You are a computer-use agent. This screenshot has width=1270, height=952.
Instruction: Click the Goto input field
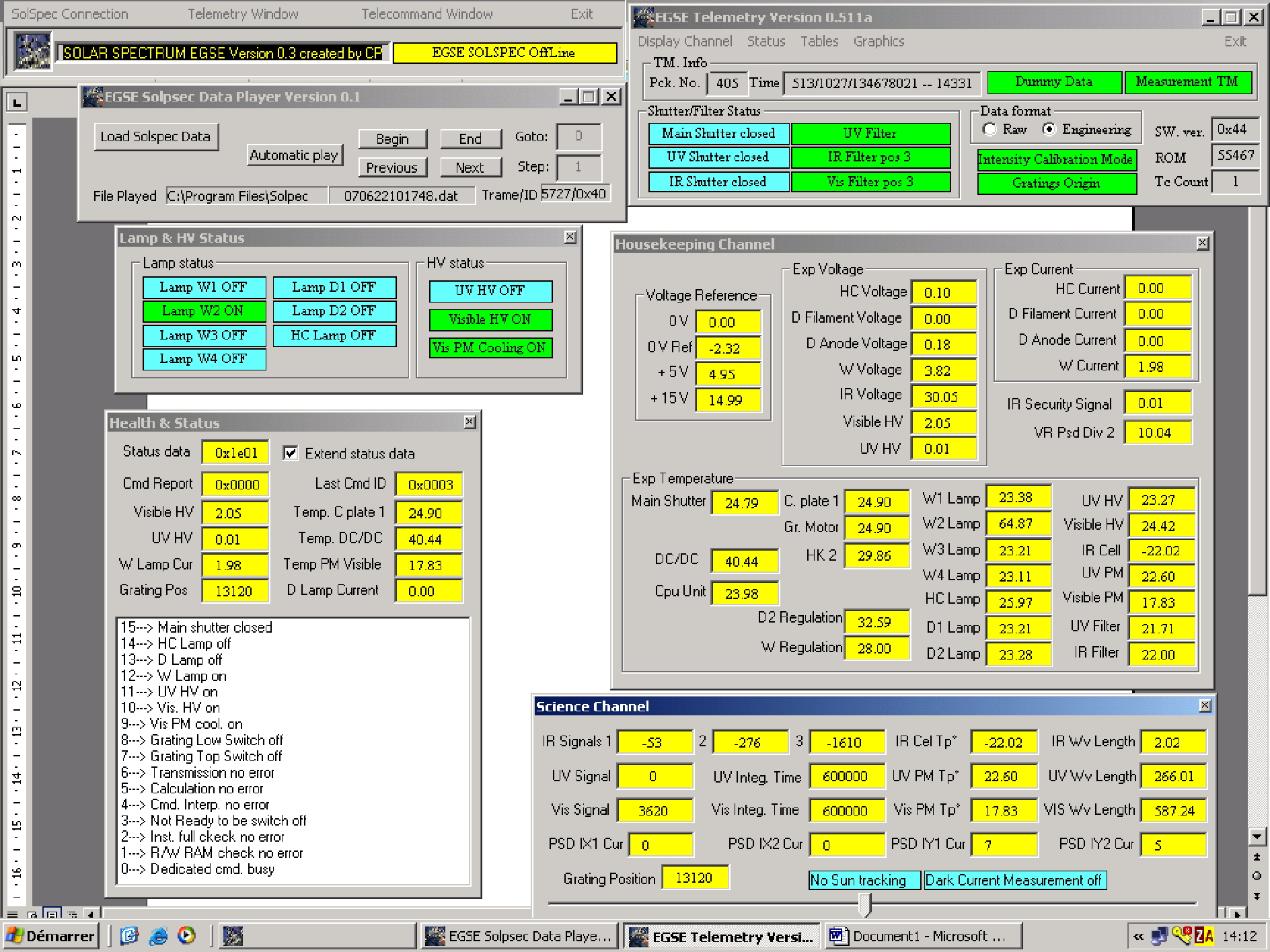(x=578, y=136)
